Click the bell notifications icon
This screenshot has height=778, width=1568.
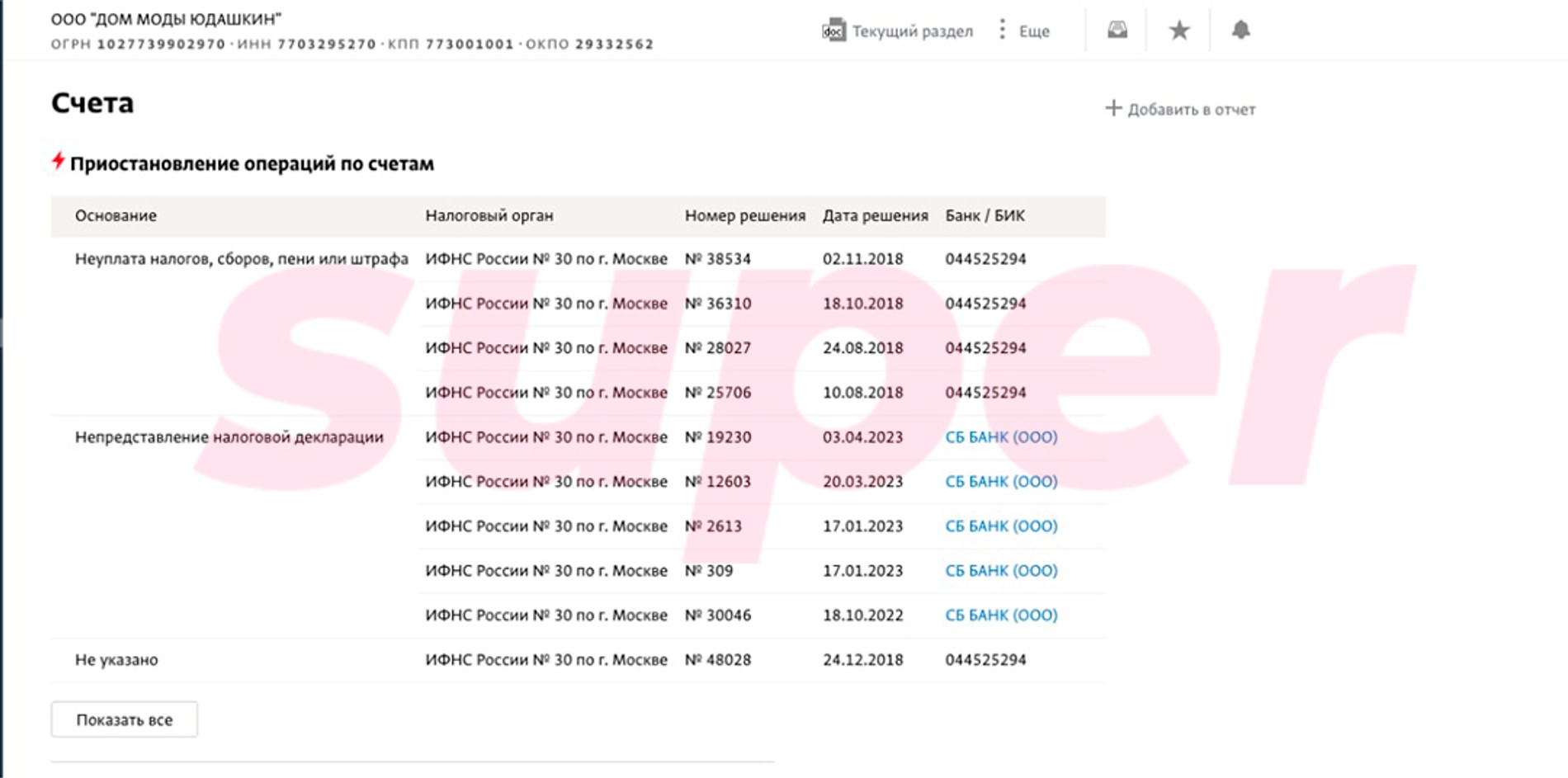click(x=1240, y=31)
